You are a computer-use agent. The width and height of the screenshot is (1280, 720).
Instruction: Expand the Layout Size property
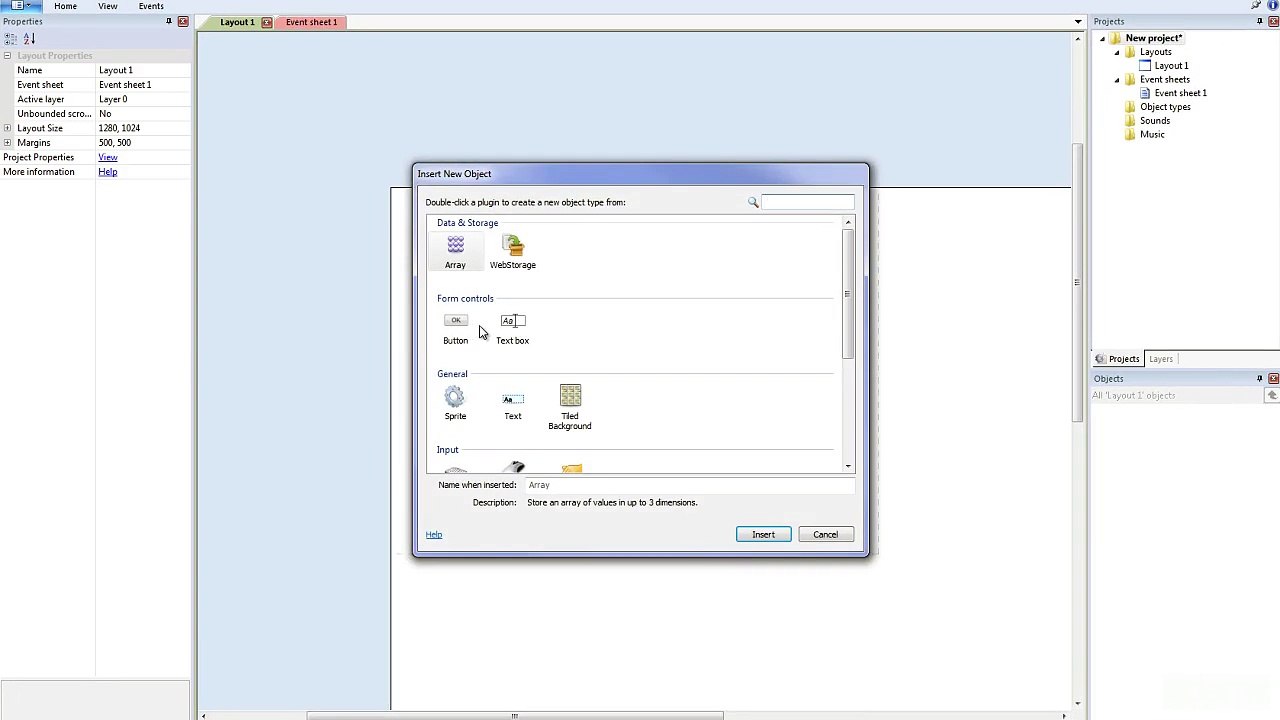[7, 128]
